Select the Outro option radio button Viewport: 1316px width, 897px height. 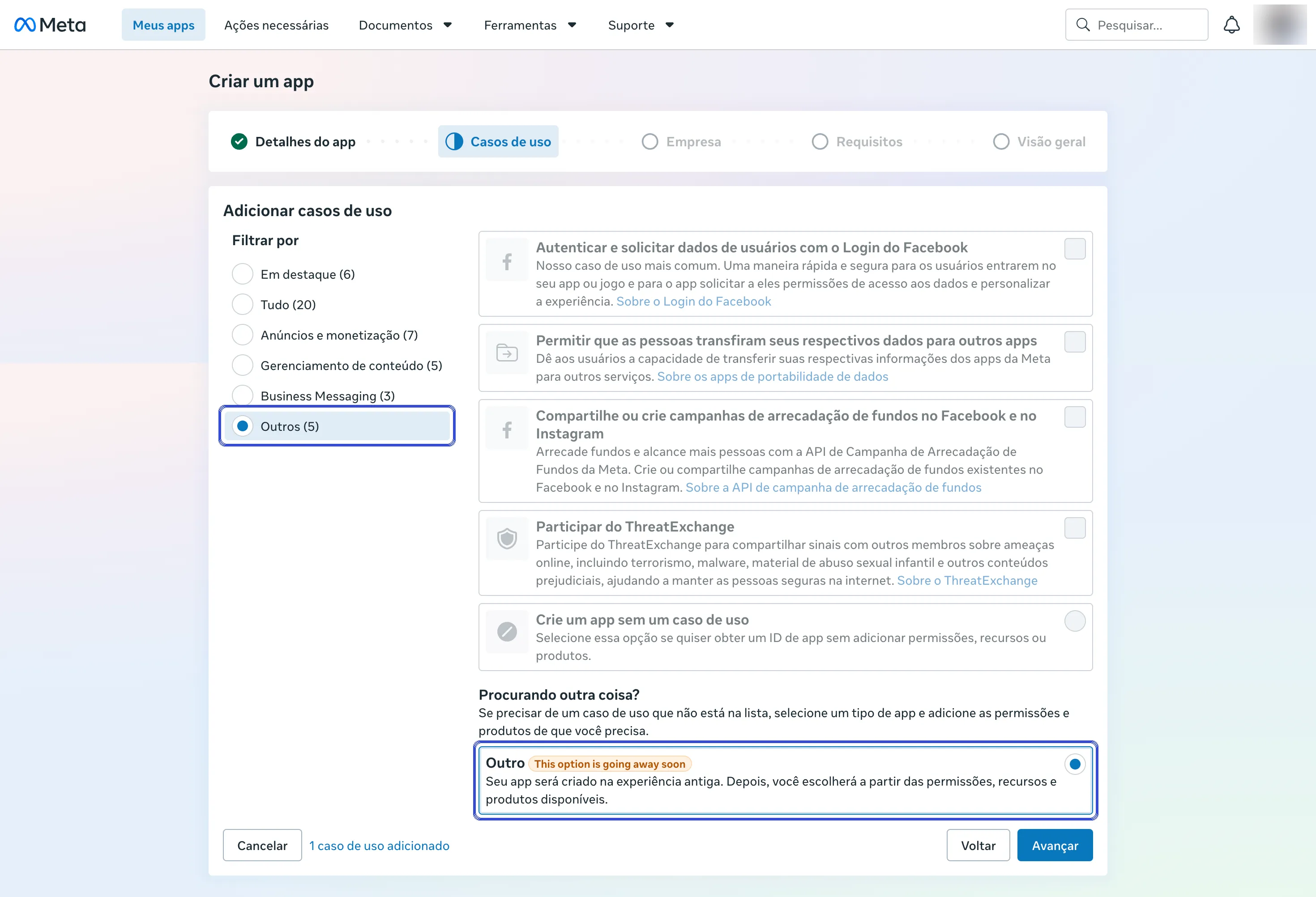click(1074, 764)
